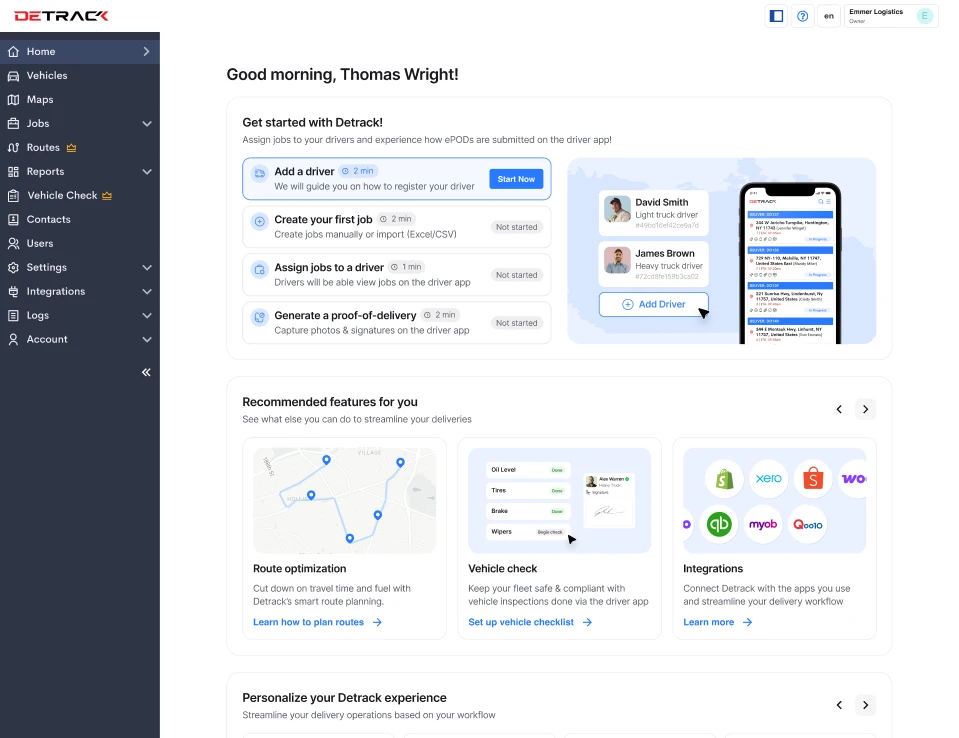Click the Shopify integration icon

click(723, 479)
